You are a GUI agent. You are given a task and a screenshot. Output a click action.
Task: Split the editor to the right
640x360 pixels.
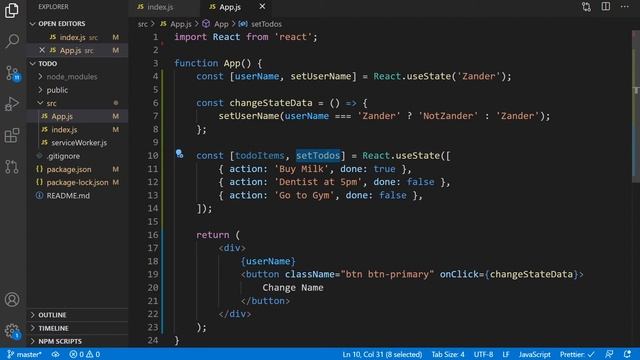point(606,7)
